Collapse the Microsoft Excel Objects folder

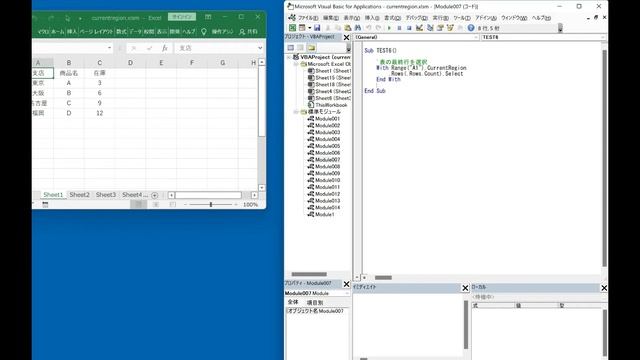pyautogui.click(x=296, y=64)
